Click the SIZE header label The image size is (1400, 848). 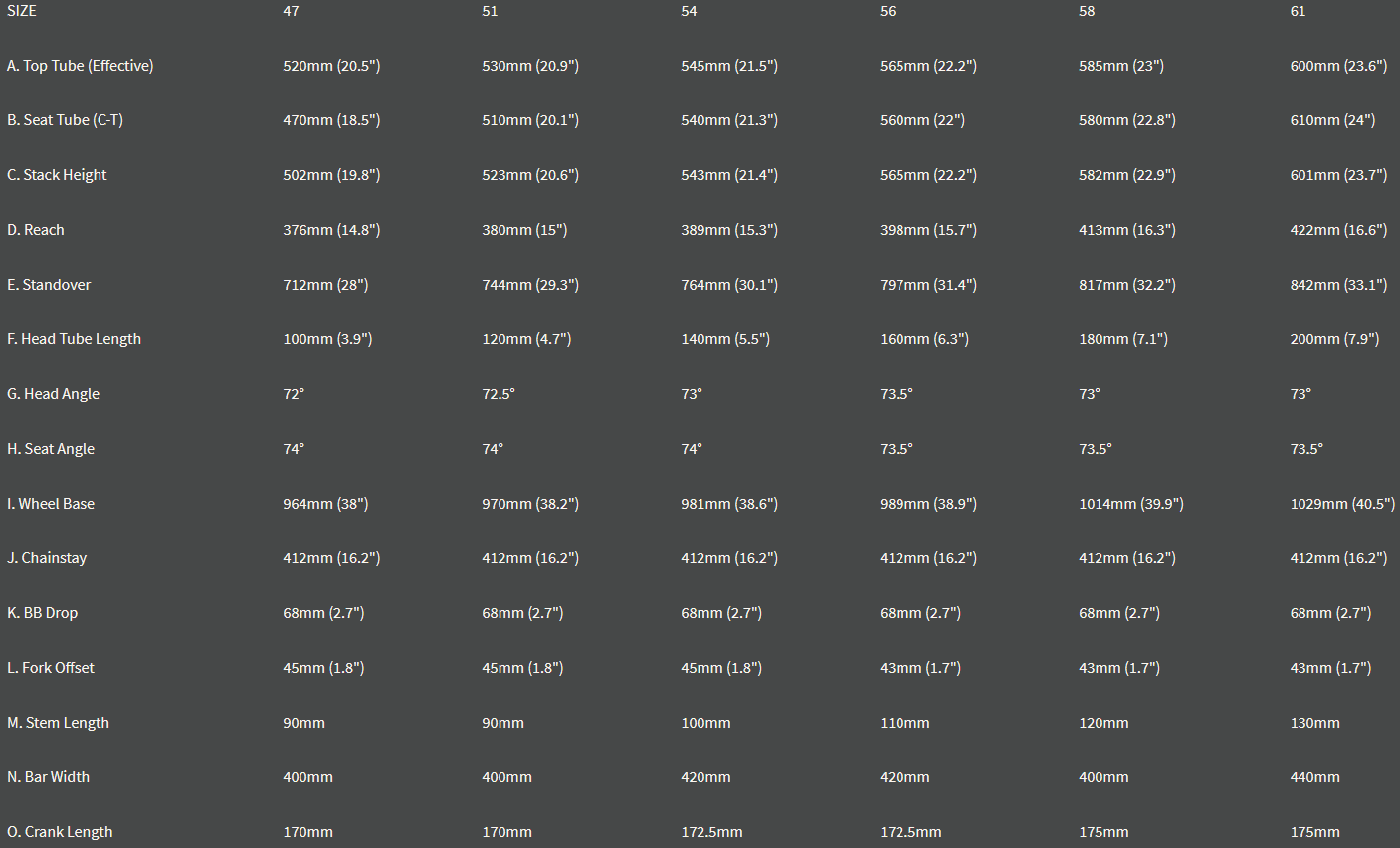click(x=22, y=11)
